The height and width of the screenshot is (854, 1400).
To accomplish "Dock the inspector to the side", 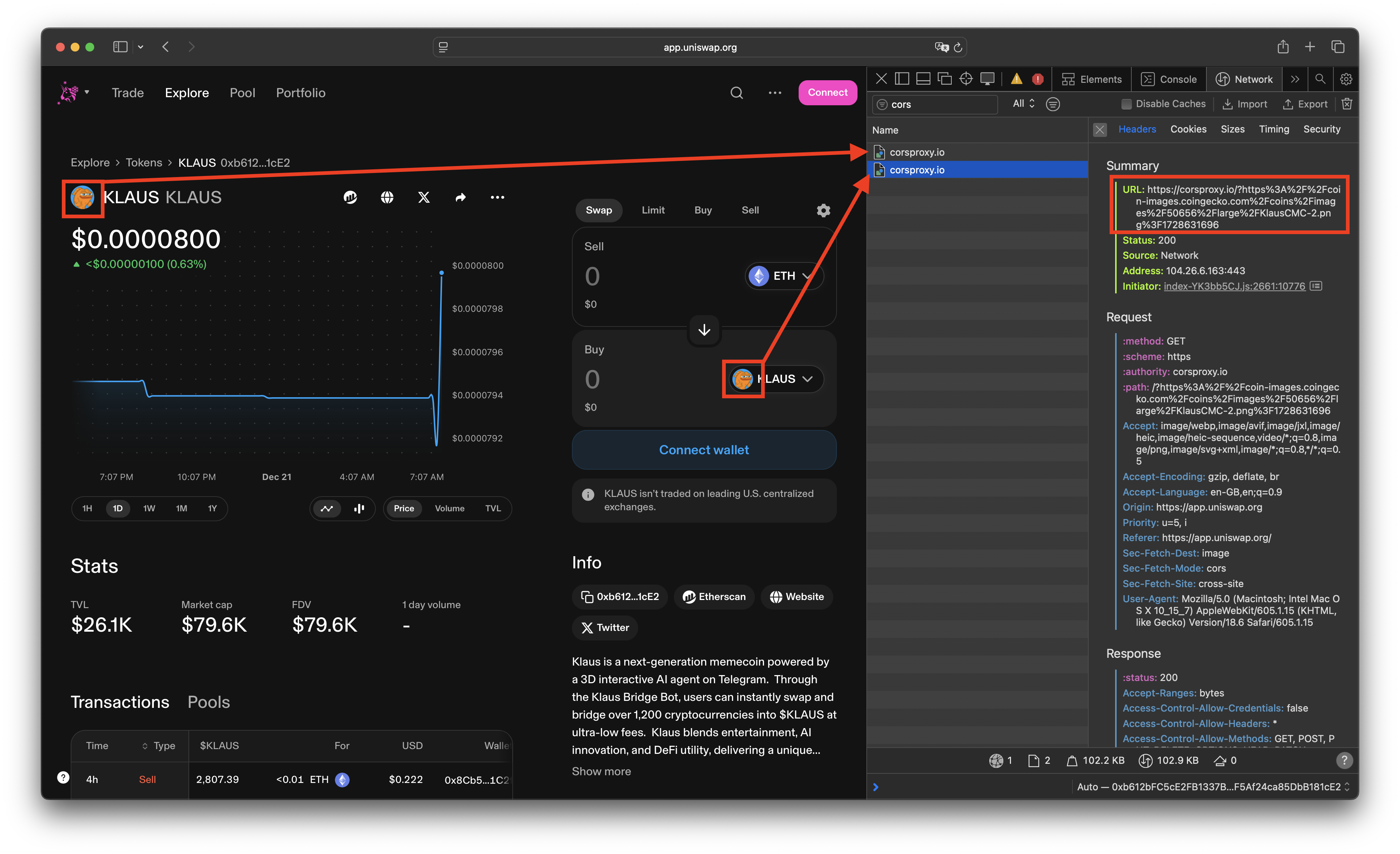I will tap(902, 79).
